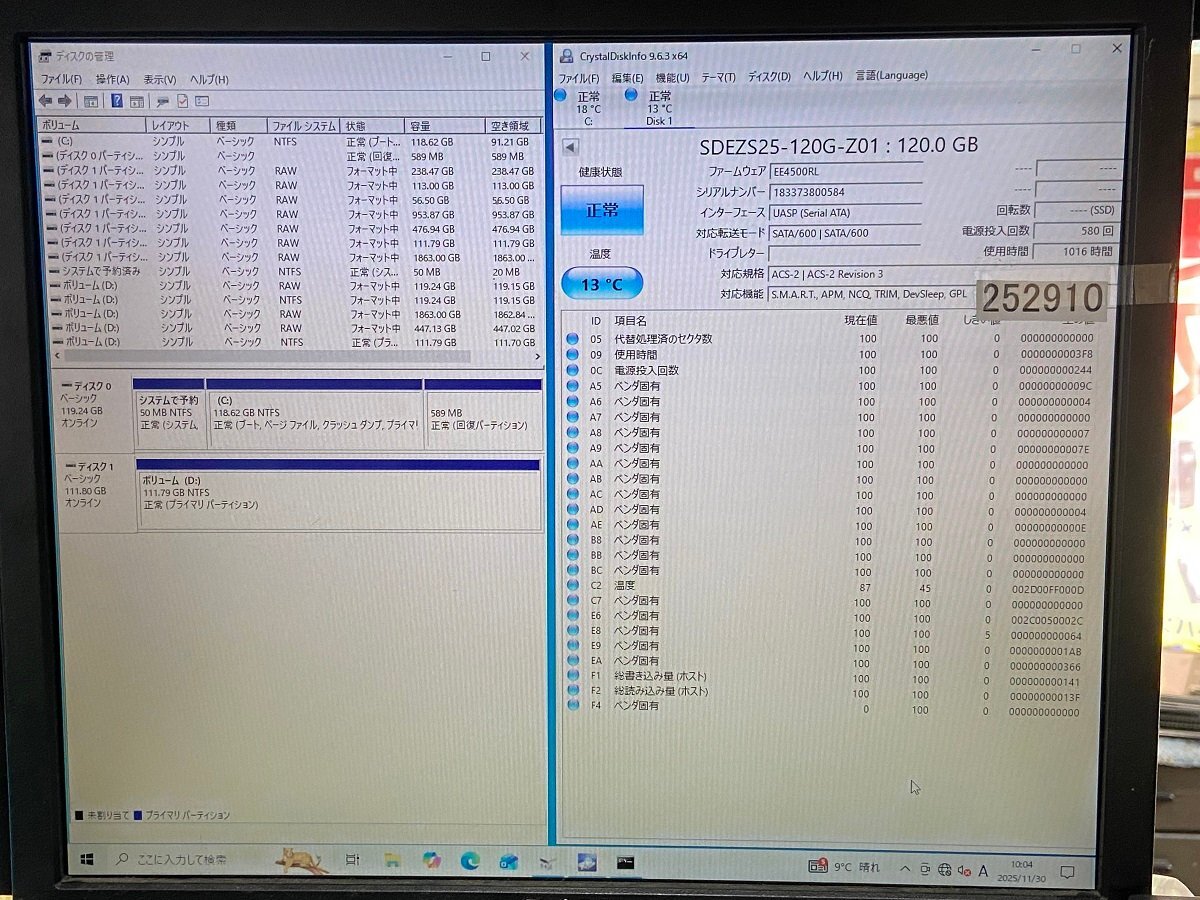Switch to CrystalDiskInfo via its taskbar icon

(x=587, y=862)
